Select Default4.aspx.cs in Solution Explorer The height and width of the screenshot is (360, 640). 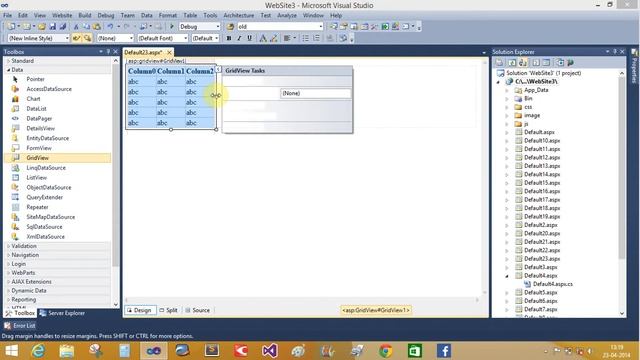coord(552,284)
